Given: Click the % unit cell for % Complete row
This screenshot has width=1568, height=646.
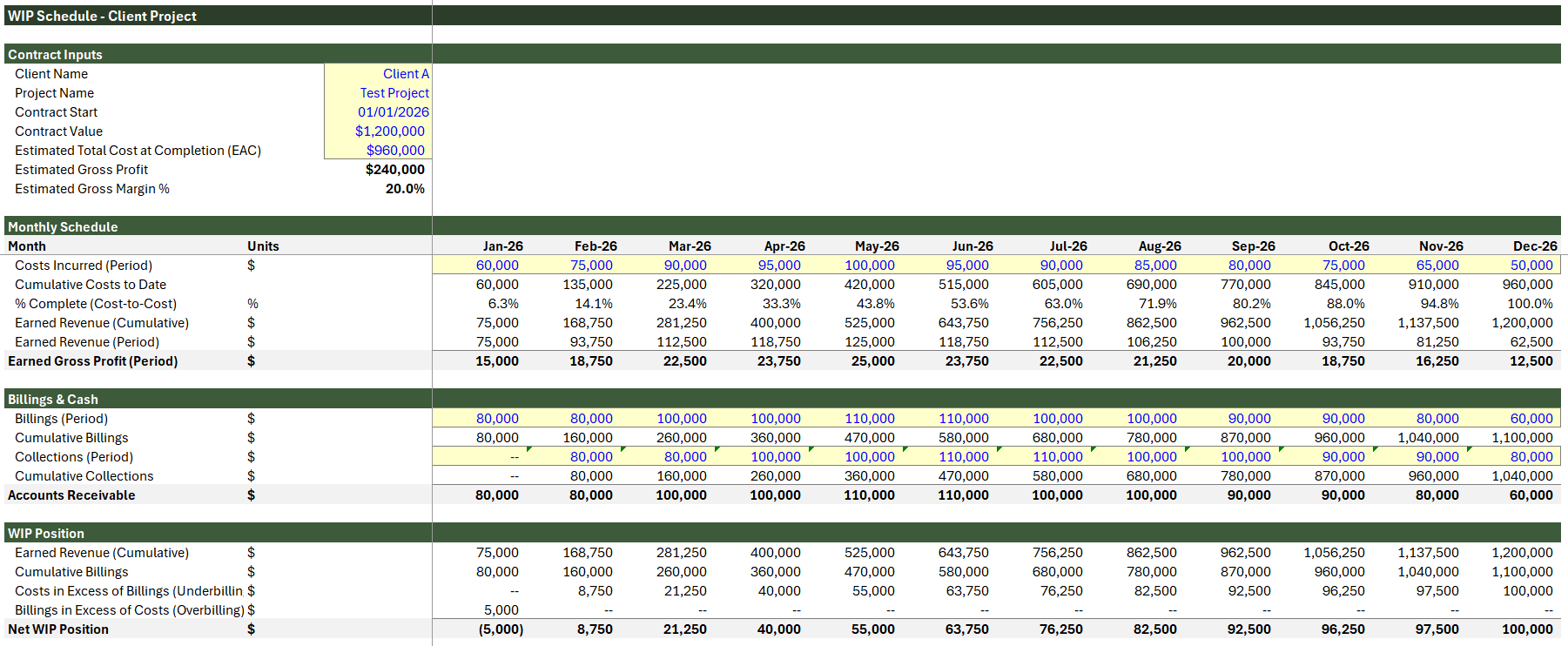Looking at the screenshot, I should click(x=252, y=304).
